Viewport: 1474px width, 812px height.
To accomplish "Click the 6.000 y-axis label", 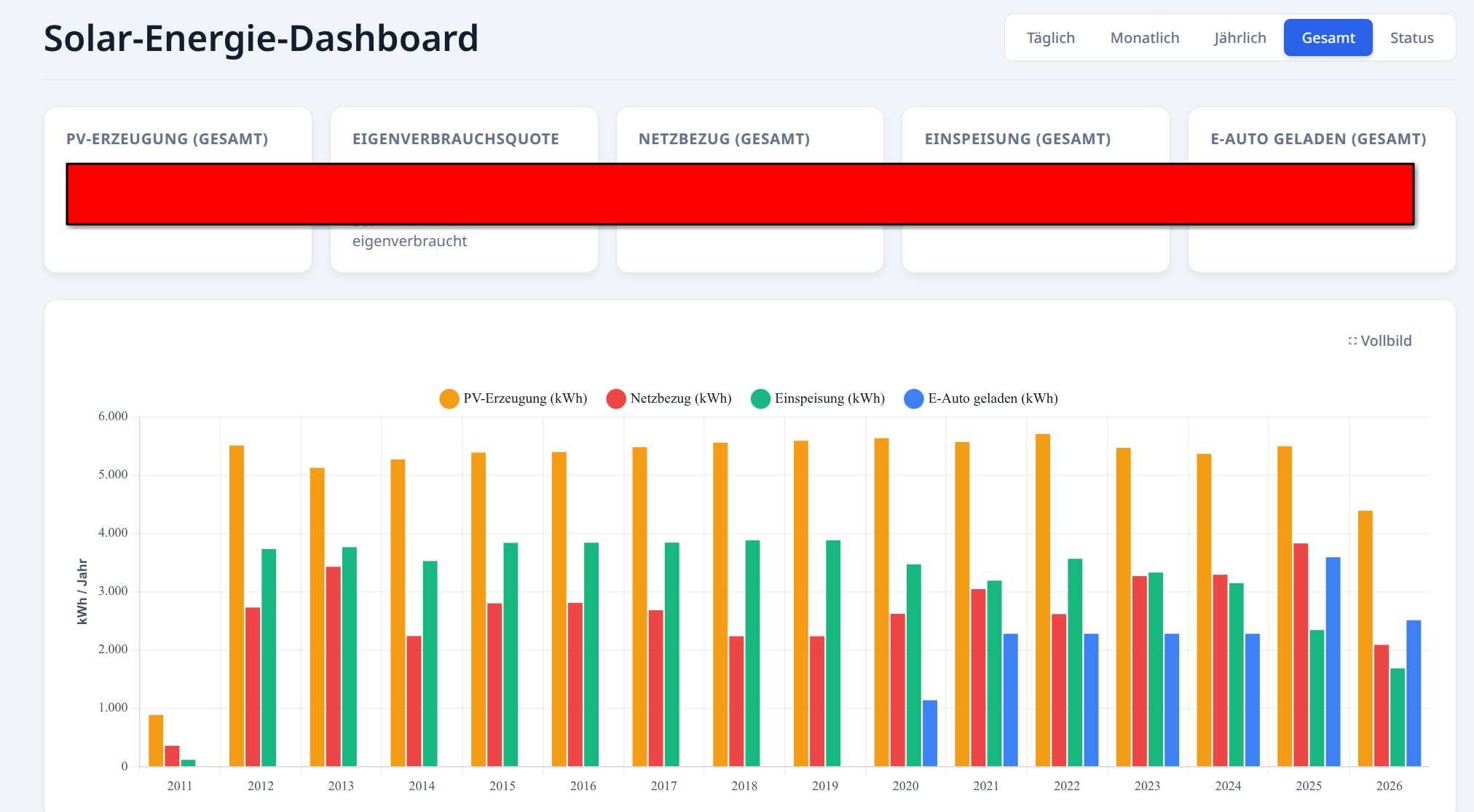I will click(x=113, y=417).
